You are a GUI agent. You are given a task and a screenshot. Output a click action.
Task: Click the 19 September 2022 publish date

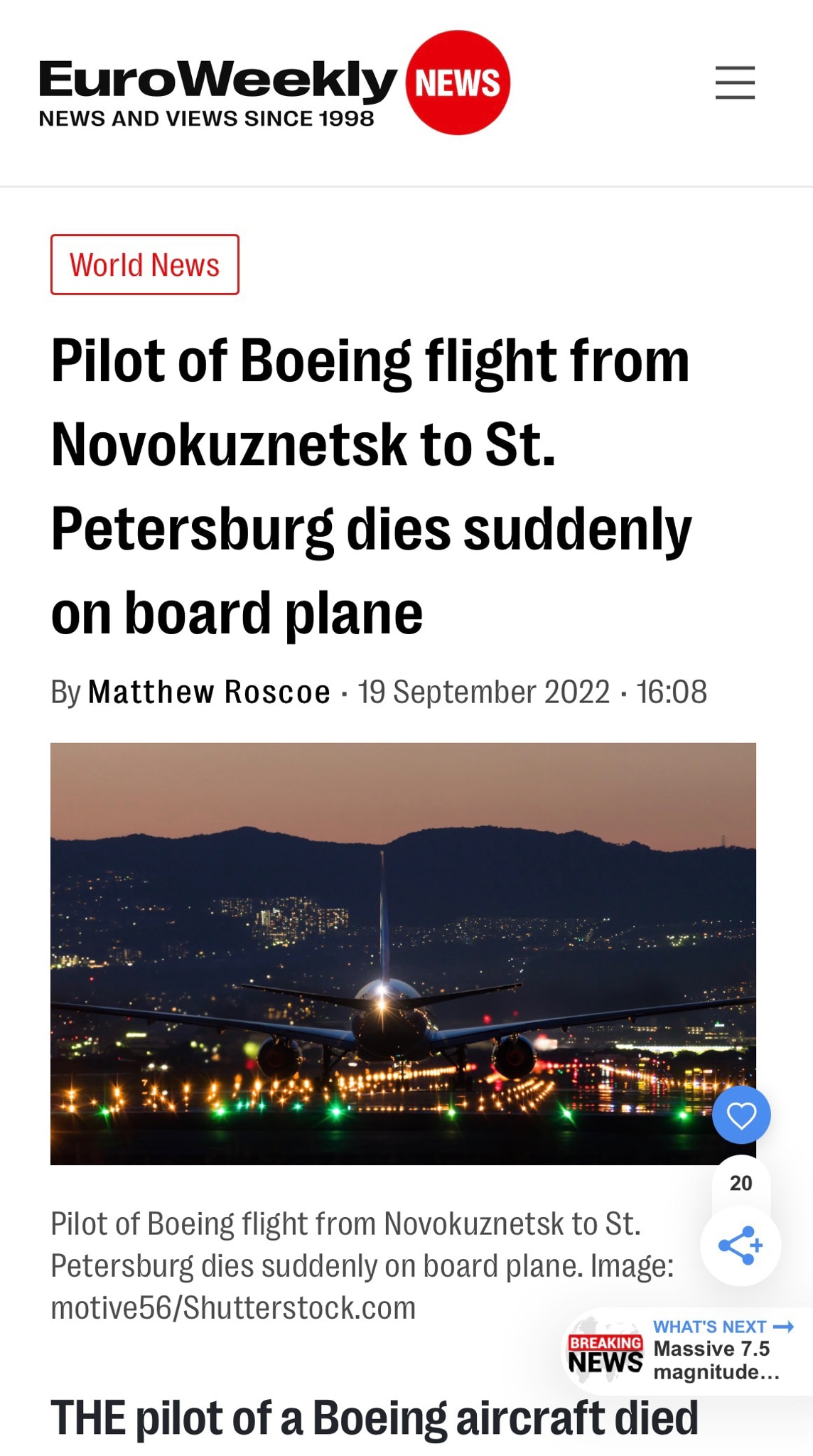coord(483,692)
